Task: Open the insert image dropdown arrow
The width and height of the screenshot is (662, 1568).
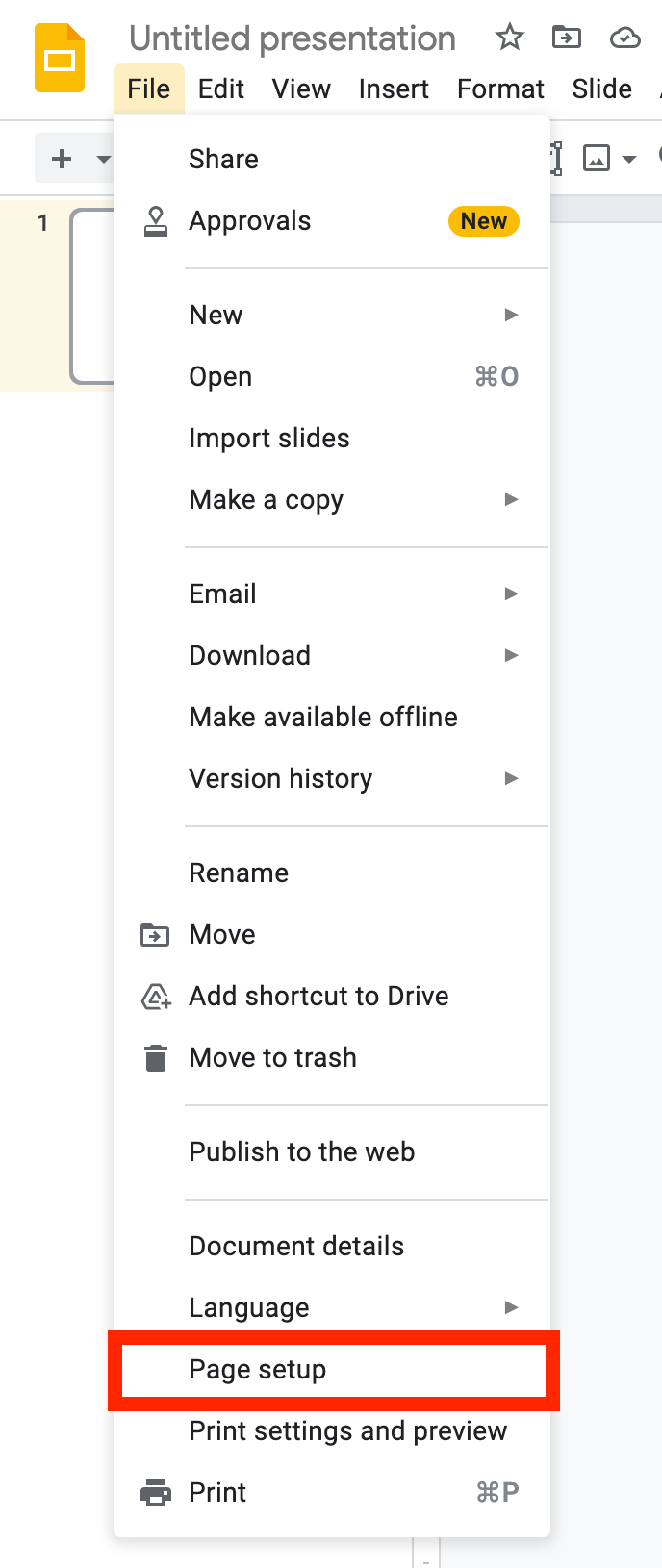Action: (x=629, y=159)
